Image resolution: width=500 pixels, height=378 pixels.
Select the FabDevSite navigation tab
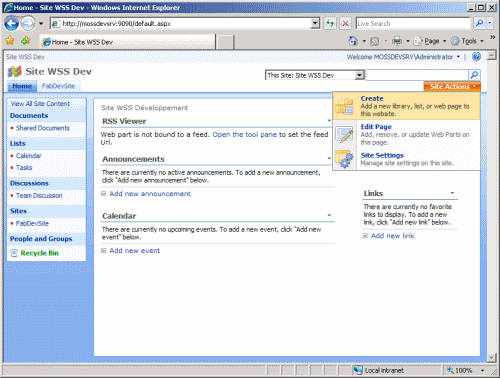point(58,86)
